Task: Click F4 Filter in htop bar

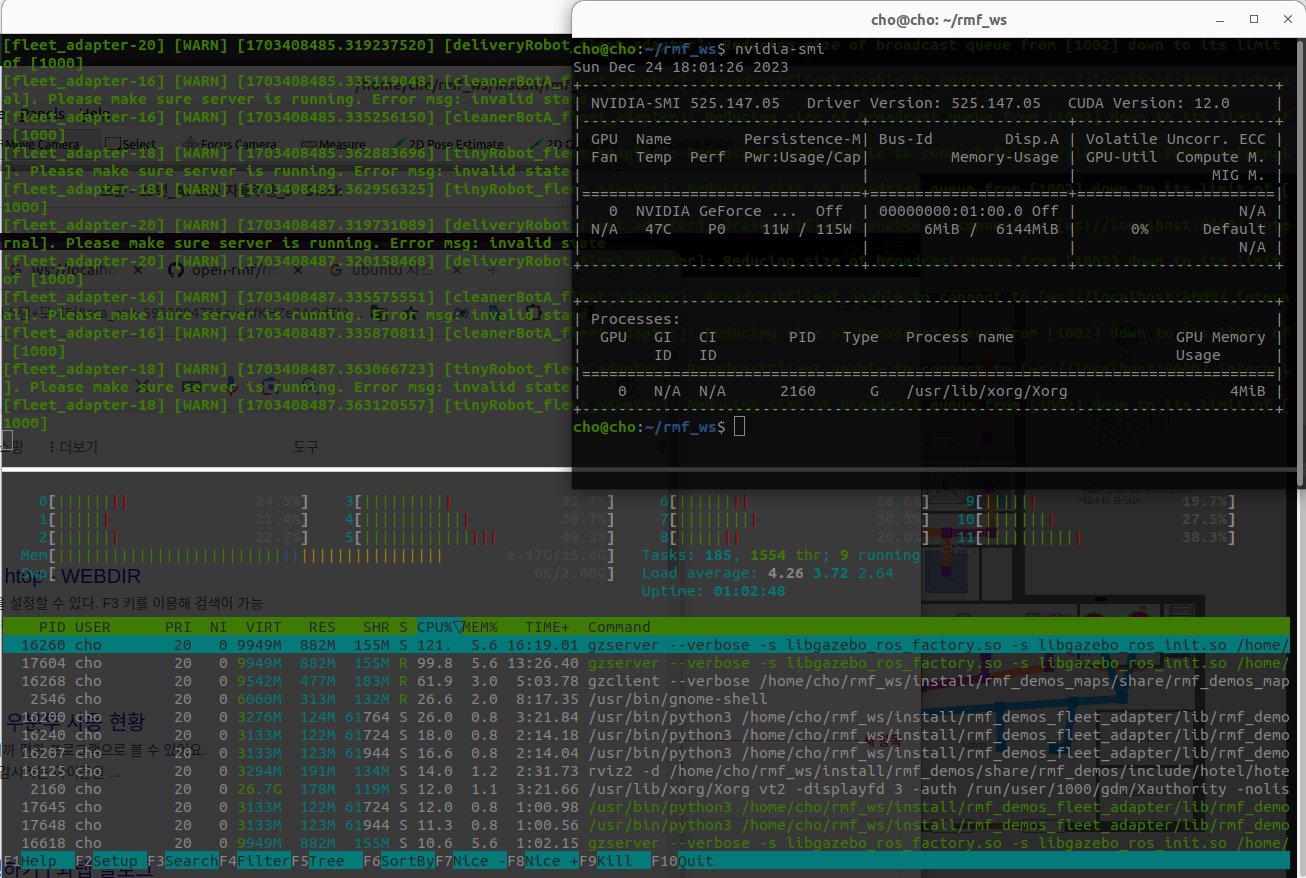Action: point(255,861)
